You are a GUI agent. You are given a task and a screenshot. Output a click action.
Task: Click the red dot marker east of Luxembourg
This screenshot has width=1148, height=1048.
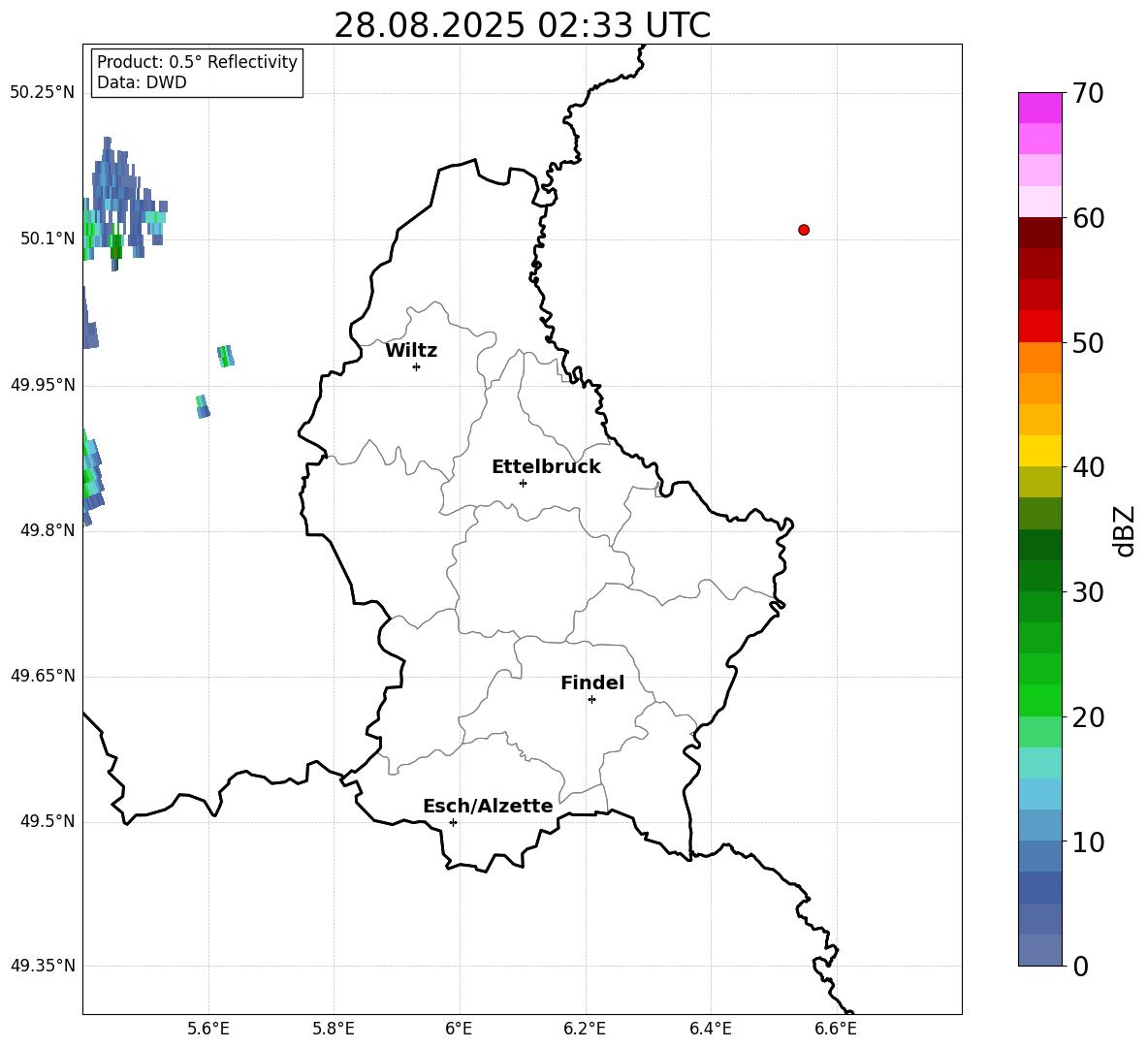click(804, 230)
